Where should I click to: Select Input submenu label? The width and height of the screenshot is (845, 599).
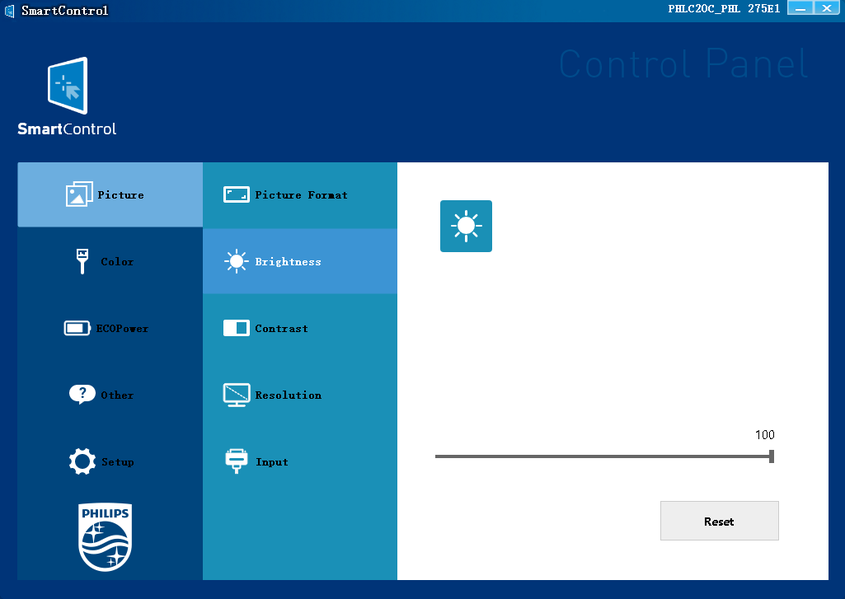pyautogui.click(x=272, y=462)
